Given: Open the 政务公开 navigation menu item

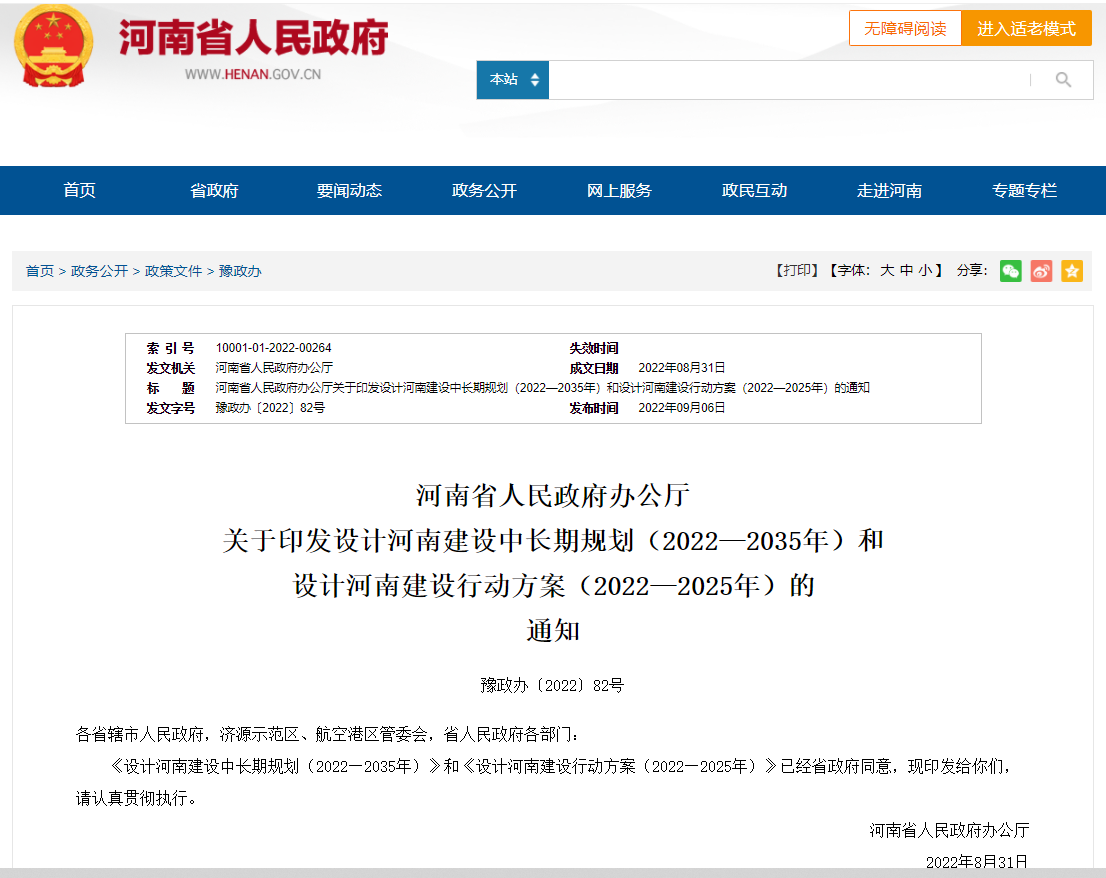Looking at the screenshot, I should point(484,190).
